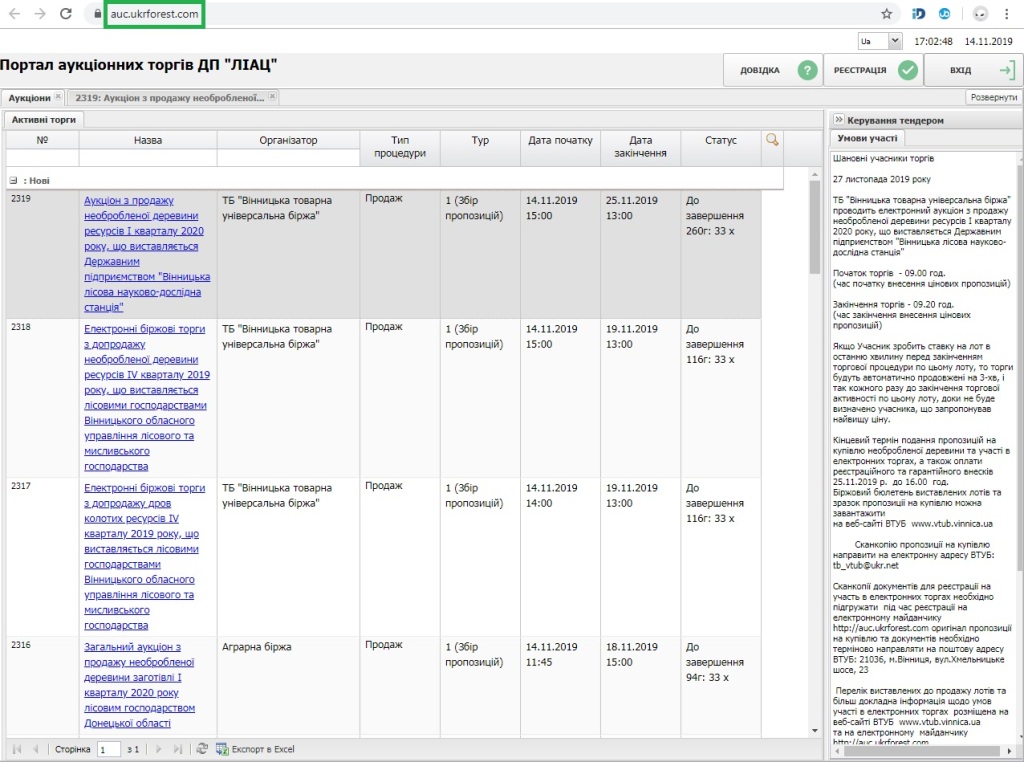Bookmark this page with the star icon

886,14
